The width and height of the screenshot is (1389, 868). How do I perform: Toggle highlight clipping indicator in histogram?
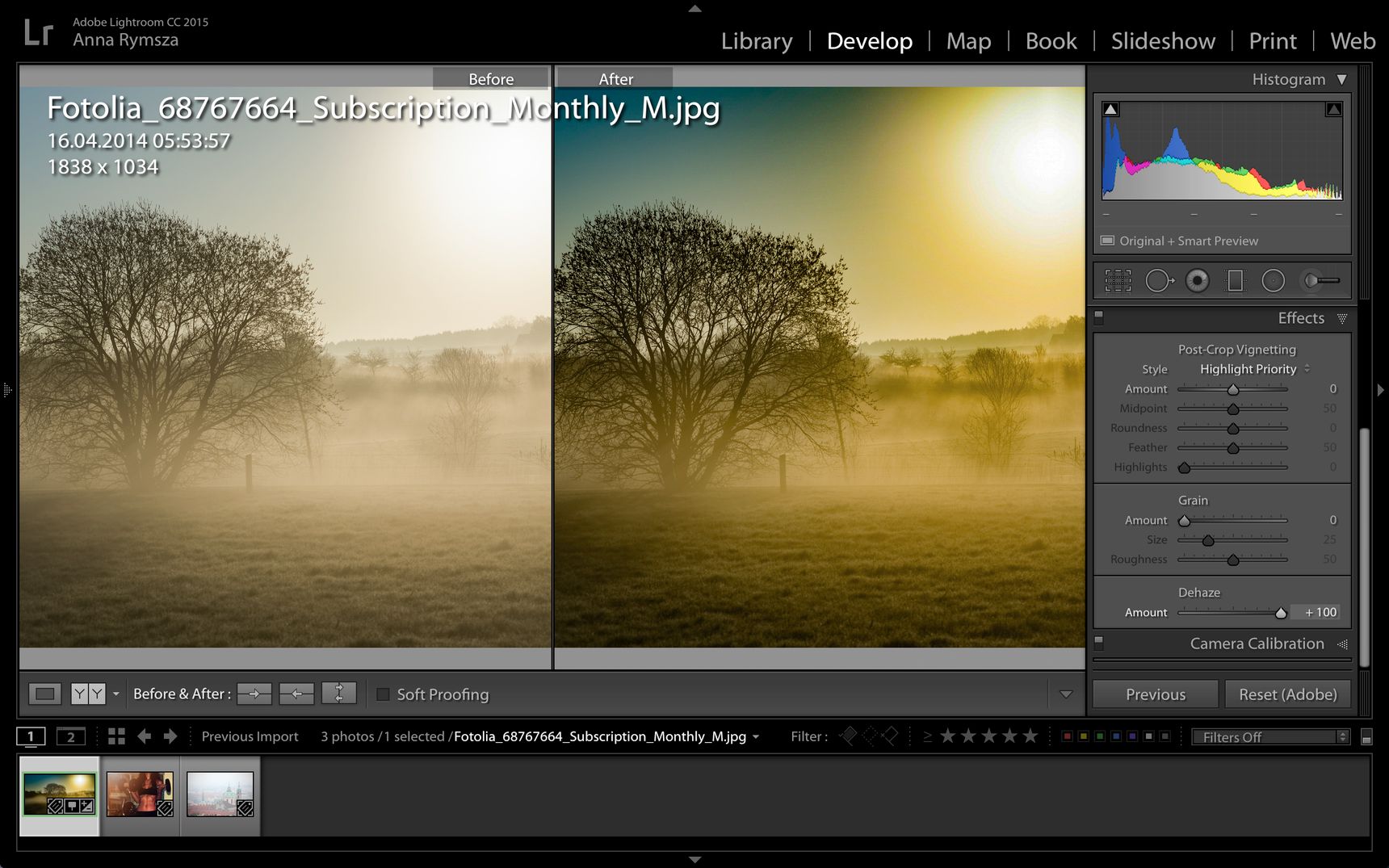pyautogui.click(x=1334, y=109)
